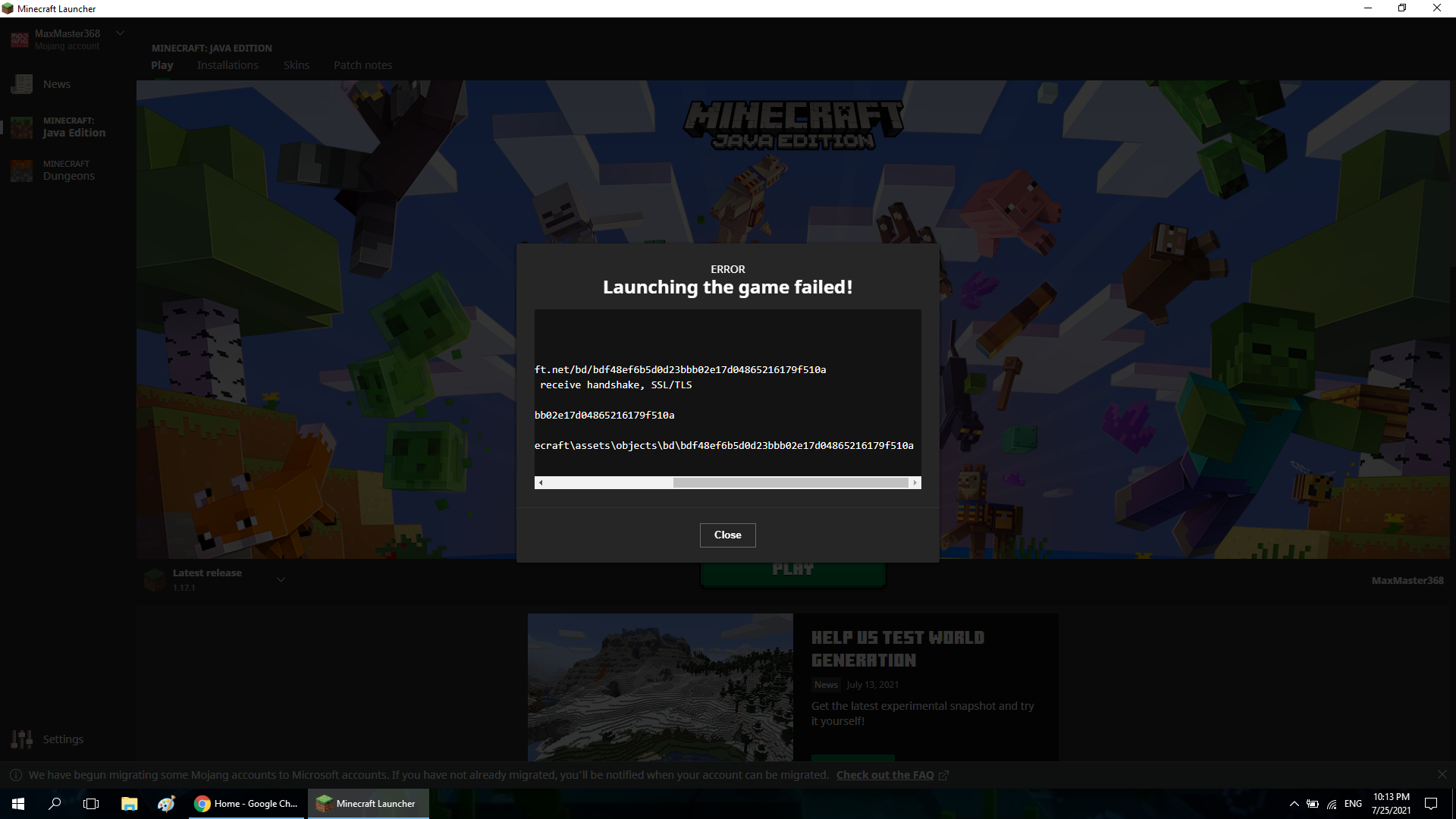
Task: Expand the Latest release version dropdown
Action: click(x=281, y=580)
